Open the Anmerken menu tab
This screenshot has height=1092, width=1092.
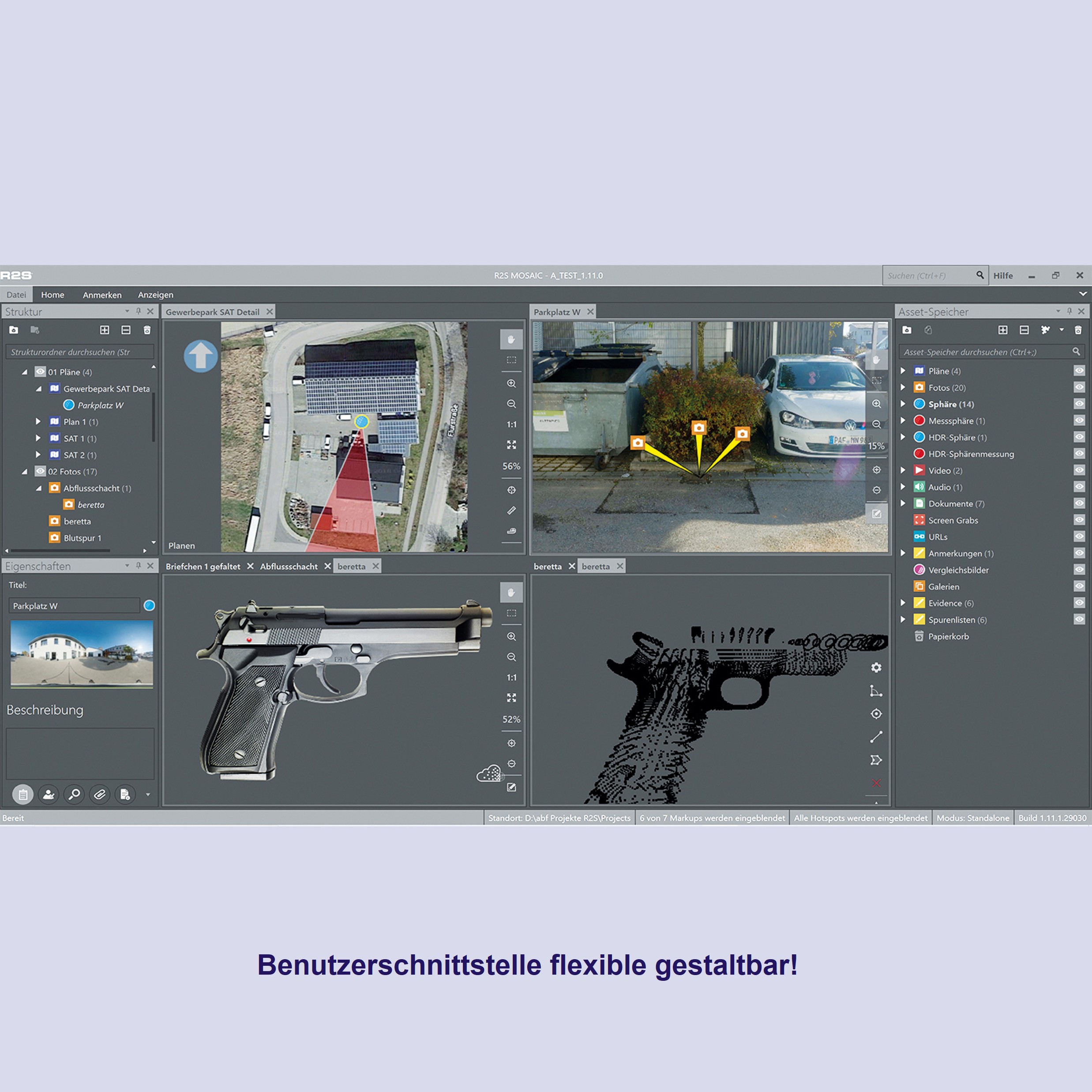[x=102, y=294]
